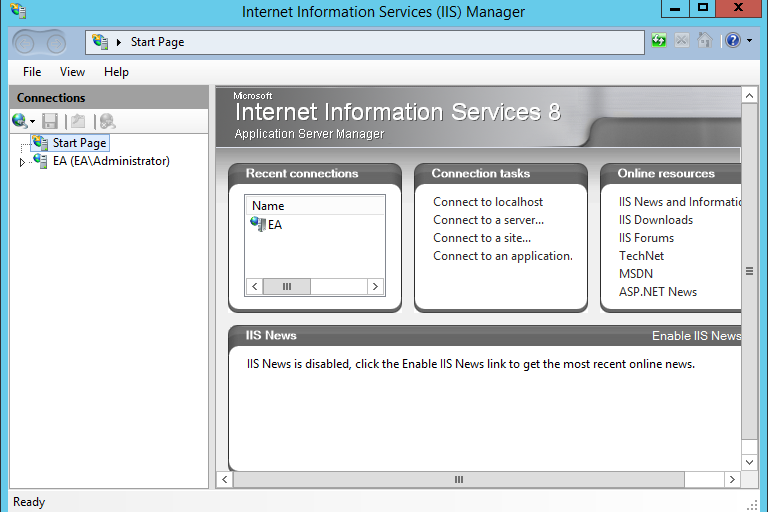Minimize the IIS Manager window
Image resolution: width=768 pixels, height=512 pixels.
point(675,8)
